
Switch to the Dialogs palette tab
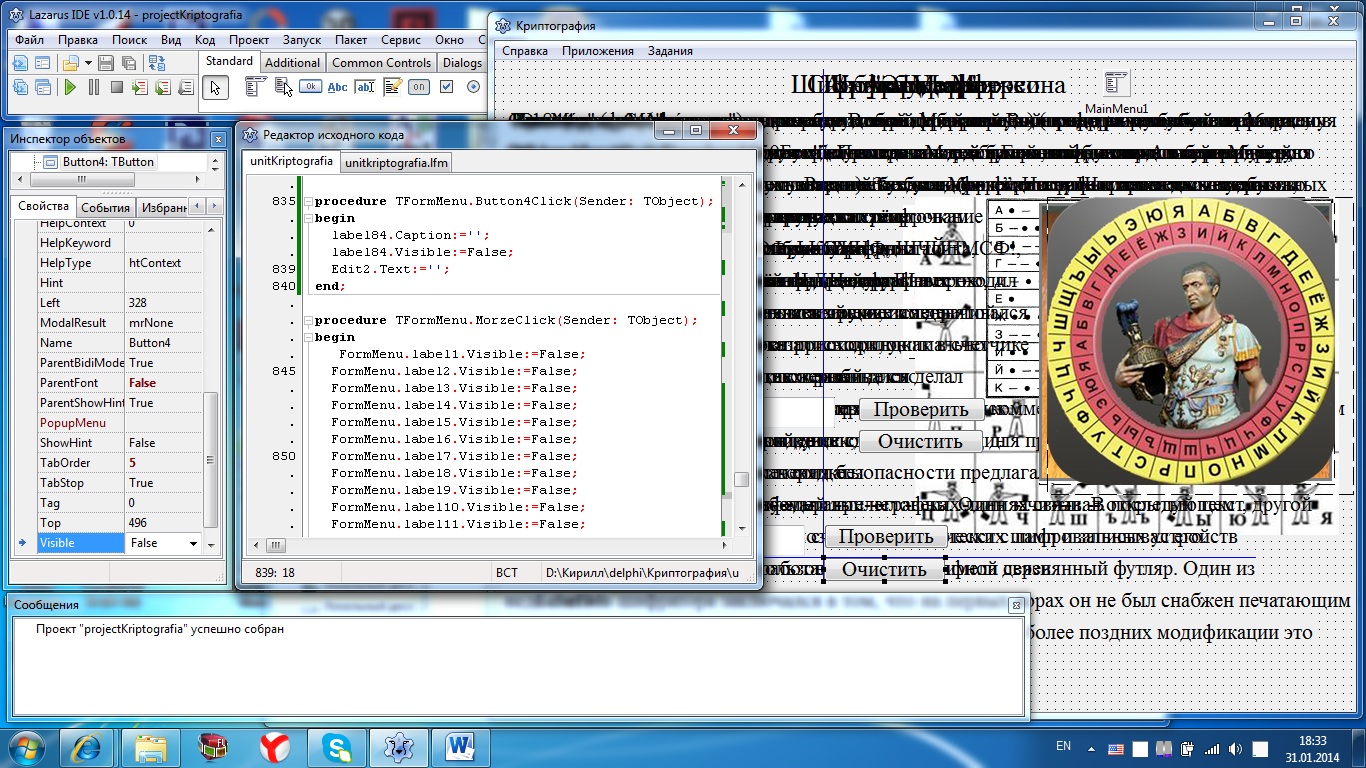[x=462, y=62]
